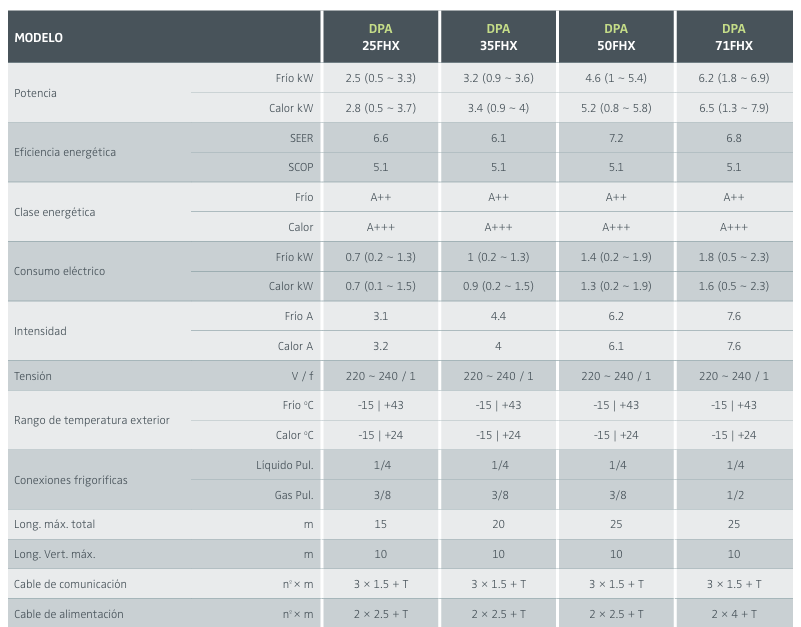The image size is (801, 627).
Task: Click the 7.2 SEER value cell
Action: [616, 138]
